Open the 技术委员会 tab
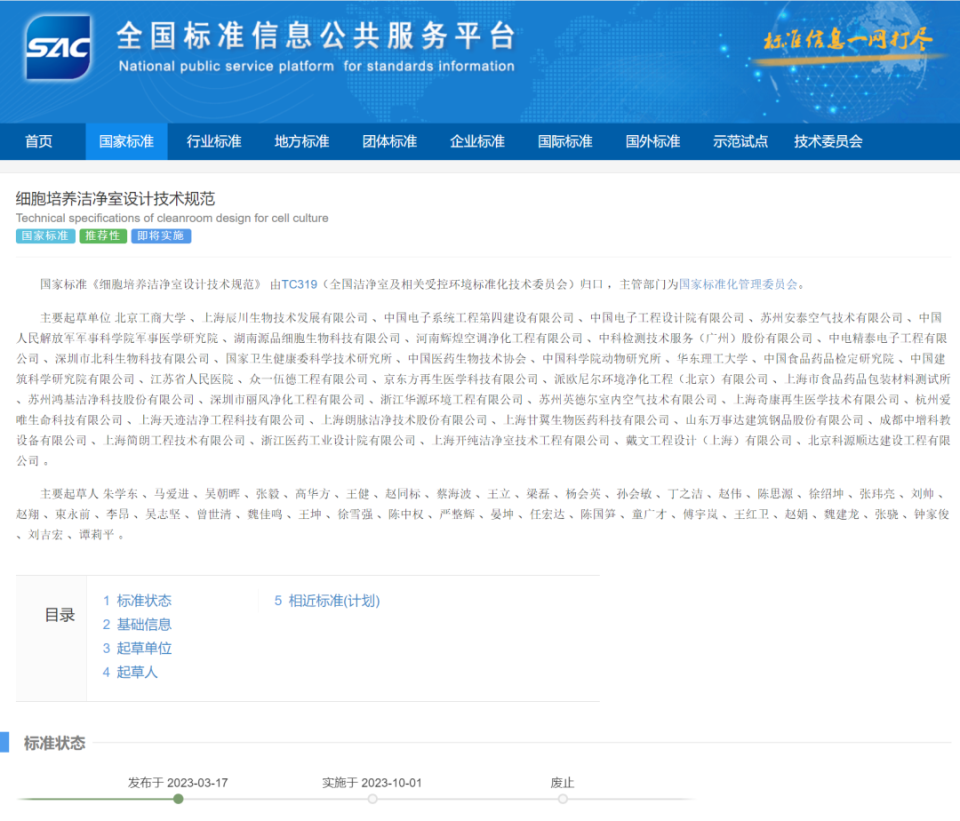The image size is (960, 821). pyautogui.click(x=828, y=141)
